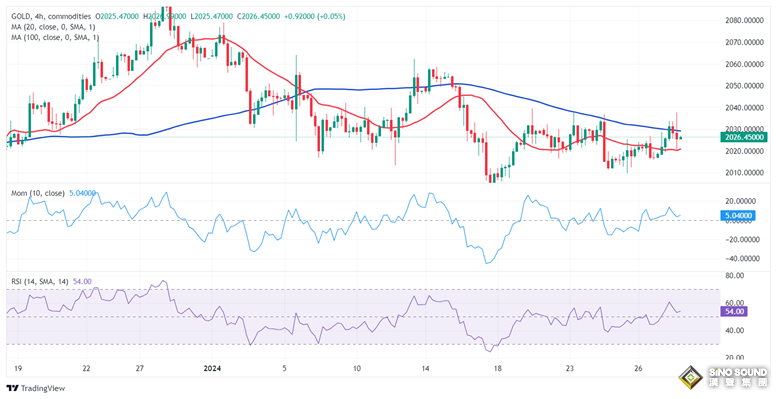Click the 80.00 RSI axis label
The image size is (777, 399).
[x=735, y=275]
